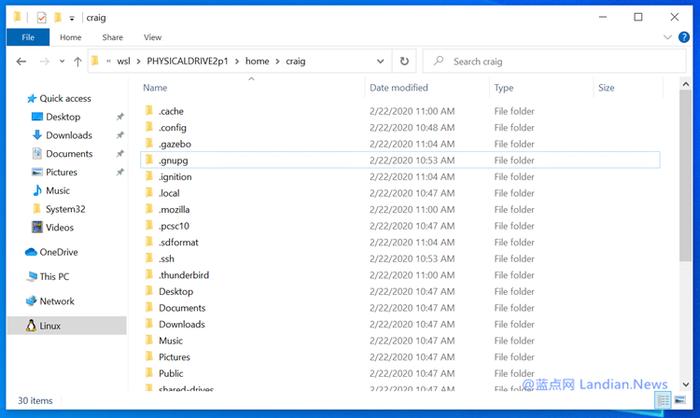Open Music in the navigation pane
Image resolution: width=700 pixels, height=418 pixels.
50,191
